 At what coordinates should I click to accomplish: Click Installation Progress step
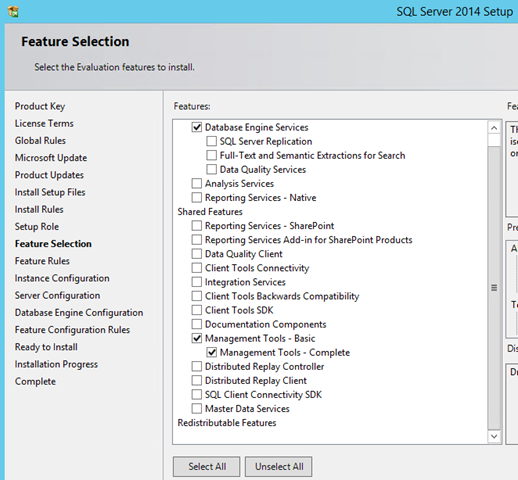[x=56, y=364]
